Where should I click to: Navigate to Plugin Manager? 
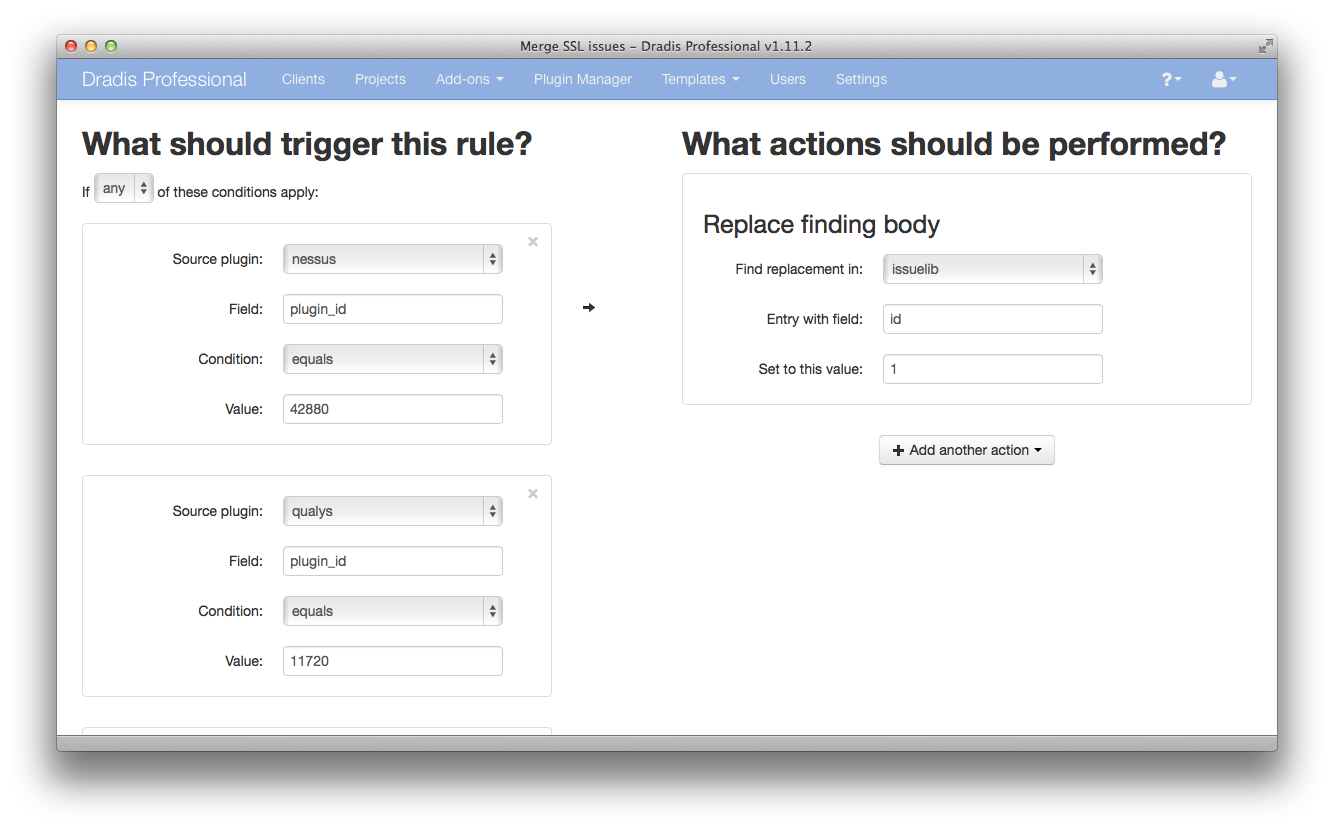[583, 79]
